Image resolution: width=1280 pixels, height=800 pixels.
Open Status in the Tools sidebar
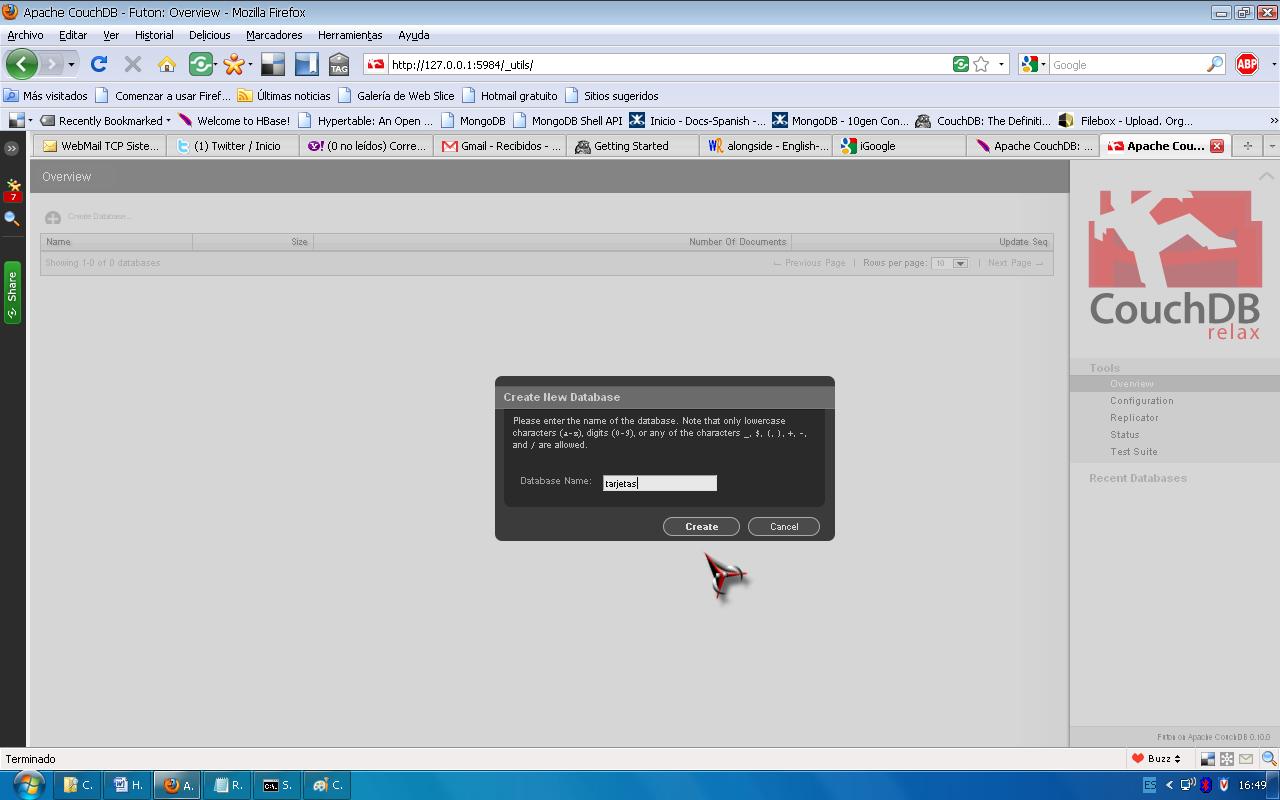tap(1124, 435)
